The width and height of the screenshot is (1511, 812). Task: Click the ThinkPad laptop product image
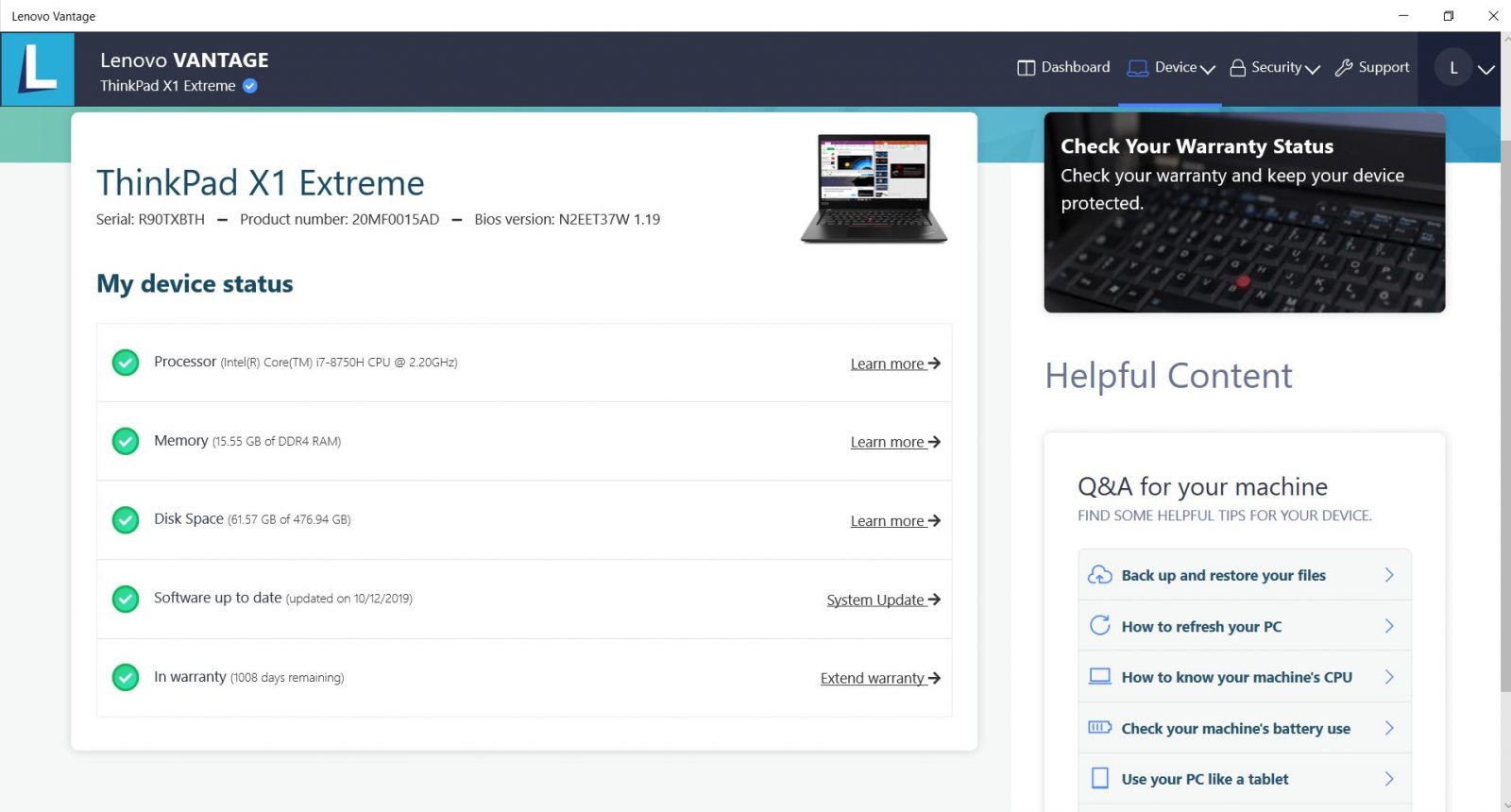[874, 189]
